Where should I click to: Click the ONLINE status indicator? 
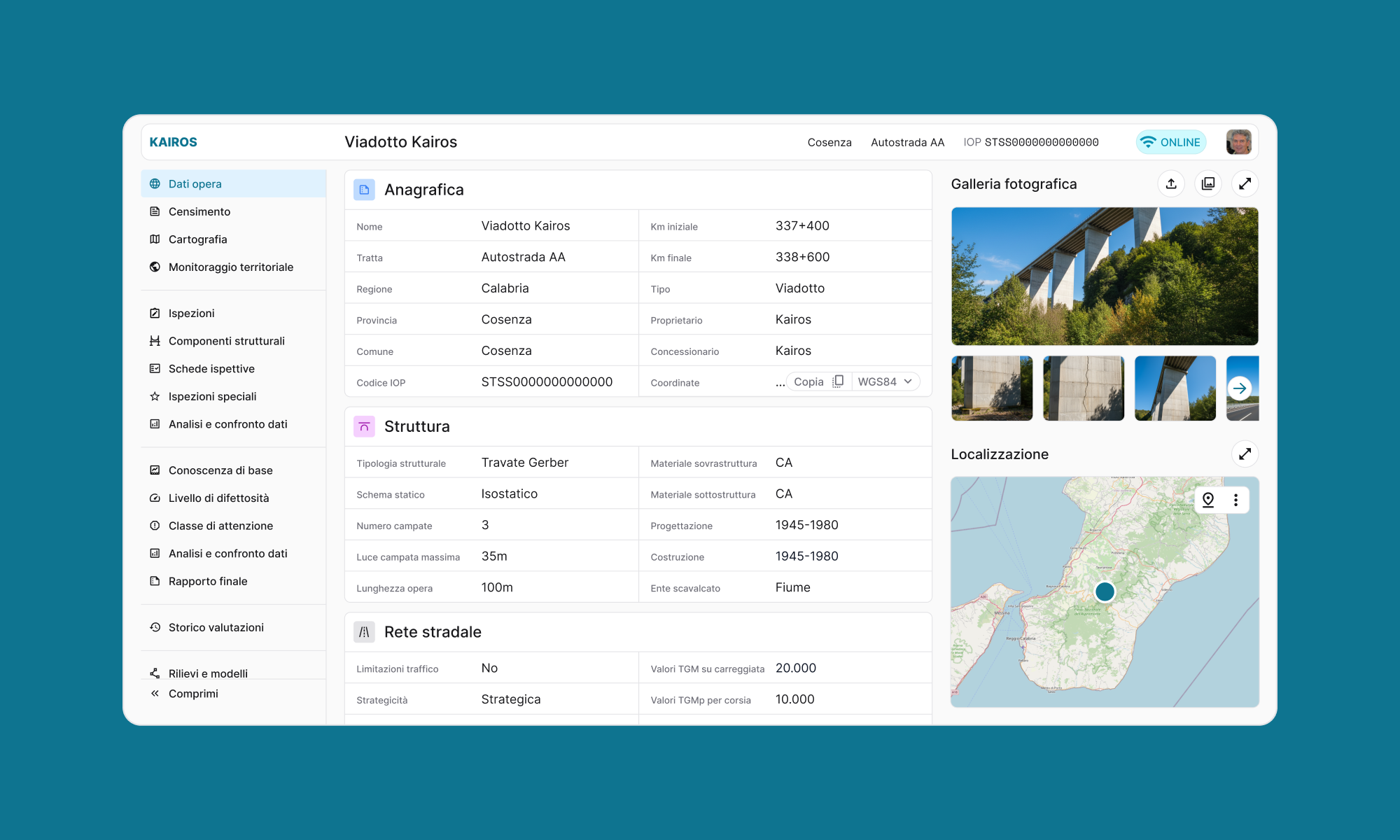click(1171, 142)
